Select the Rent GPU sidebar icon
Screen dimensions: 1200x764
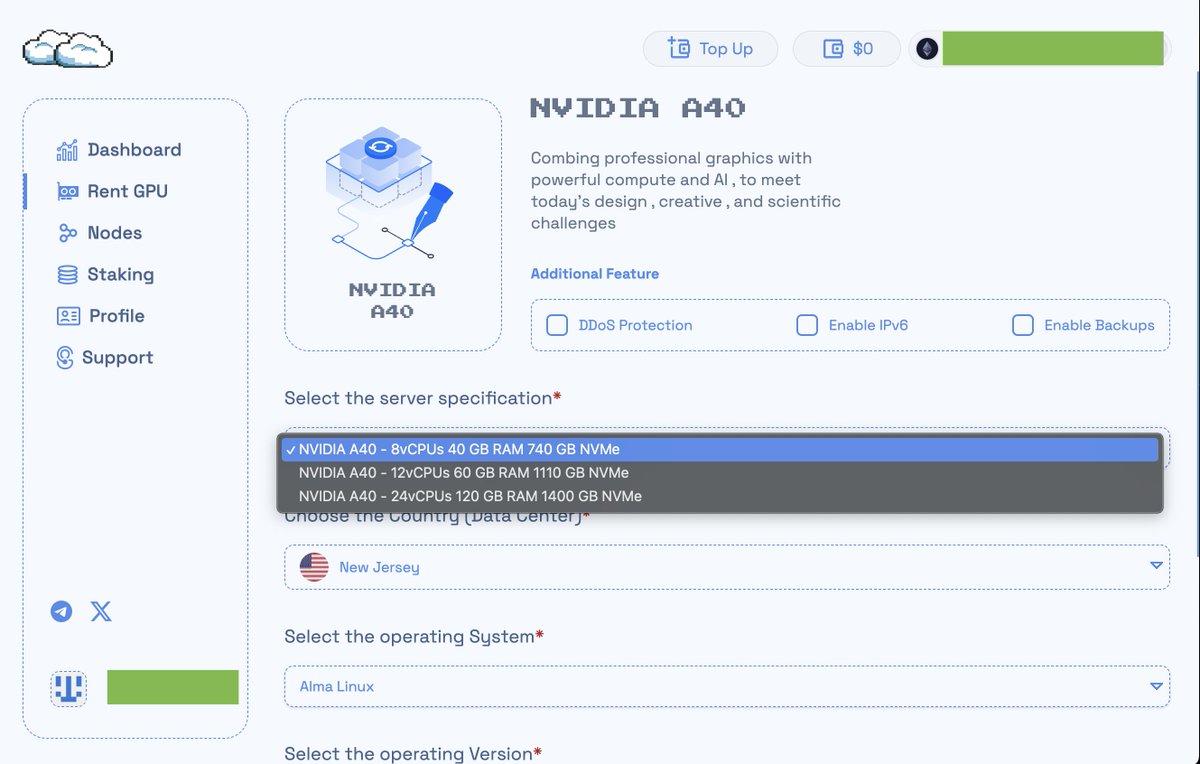click(x=67, y=191)
